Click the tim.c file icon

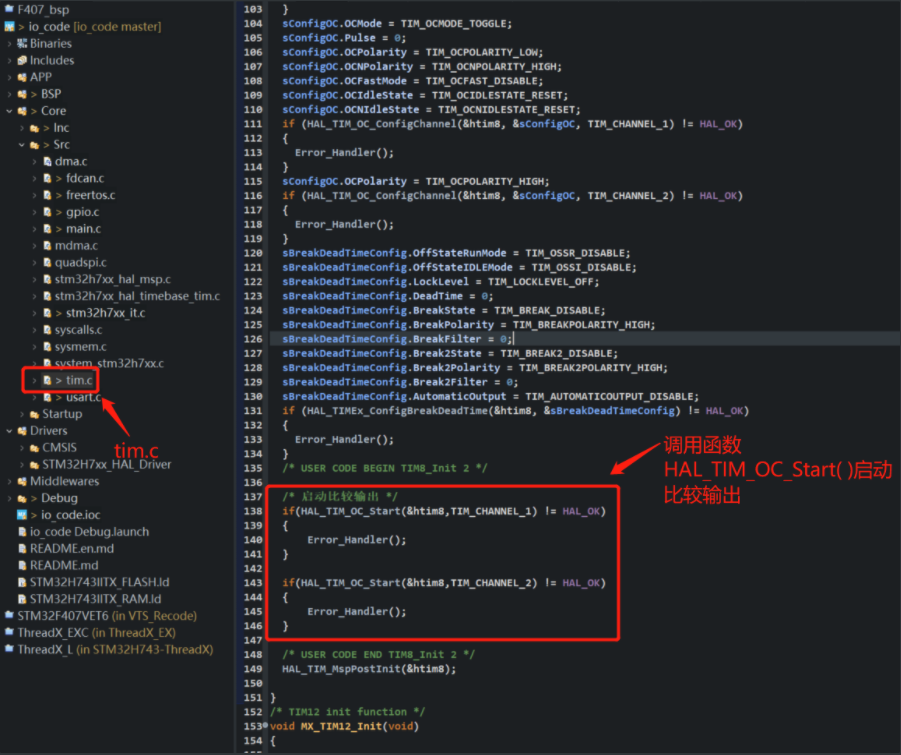[47, 380]
